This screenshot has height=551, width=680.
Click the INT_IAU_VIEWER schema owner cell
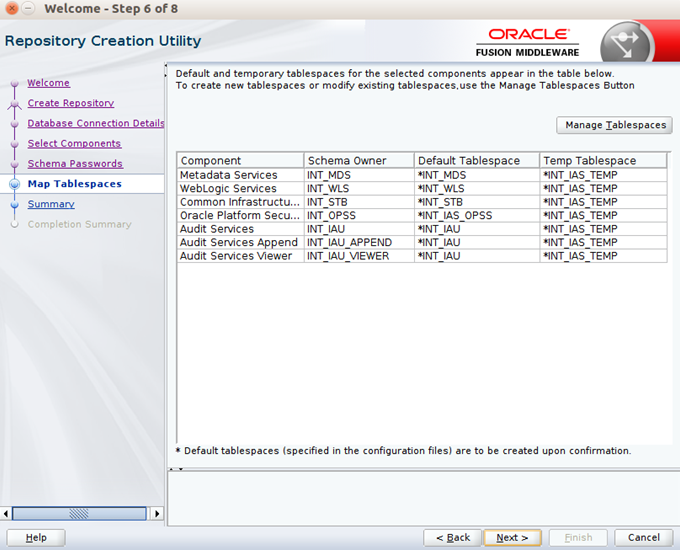(x=359, y=256)
